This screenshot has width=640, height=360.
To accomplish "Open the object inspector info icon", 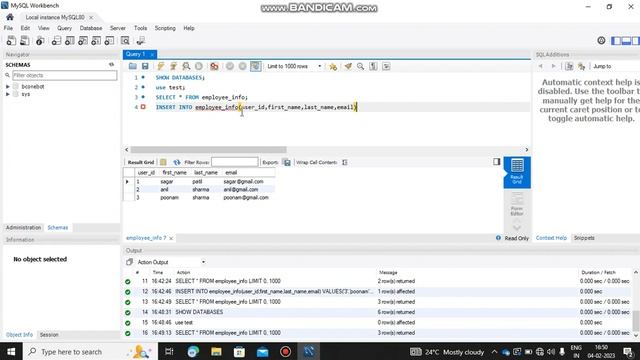I will click(40, 40).
